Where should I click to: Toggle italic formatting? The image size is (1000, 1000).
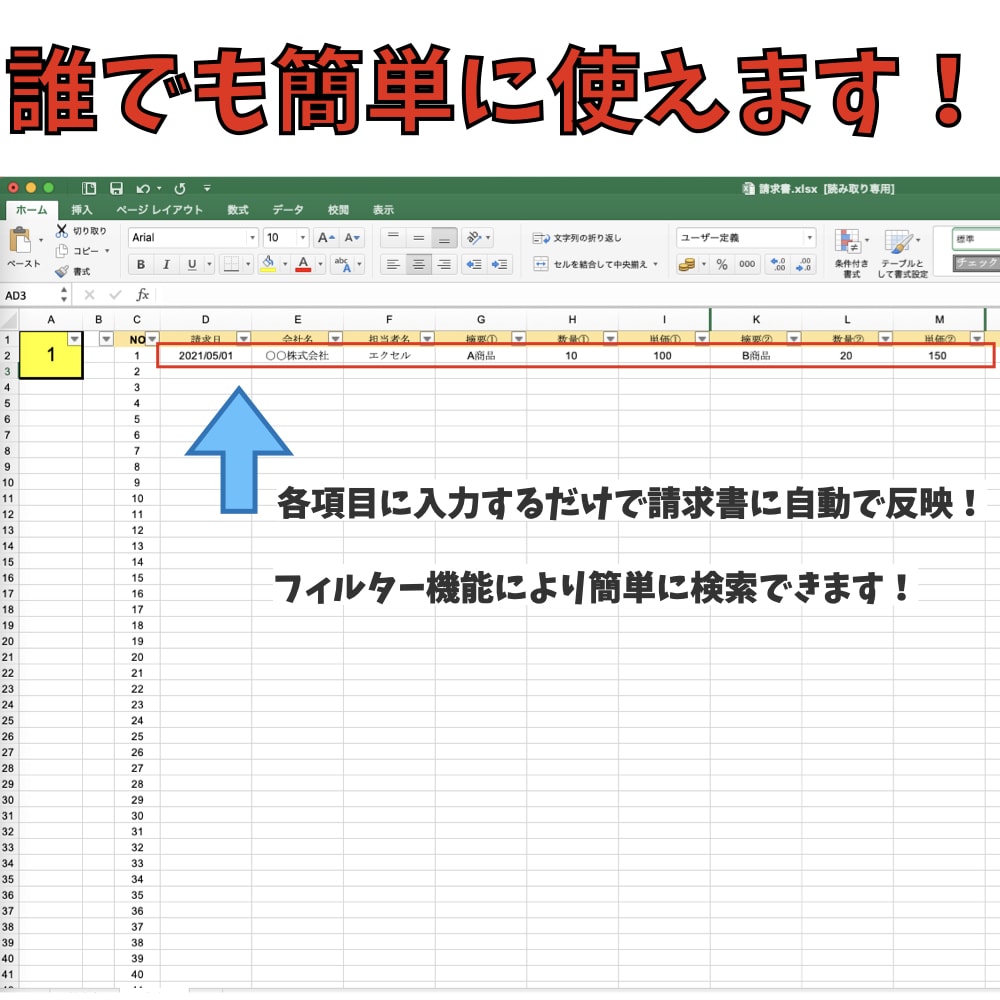[166, 264]
